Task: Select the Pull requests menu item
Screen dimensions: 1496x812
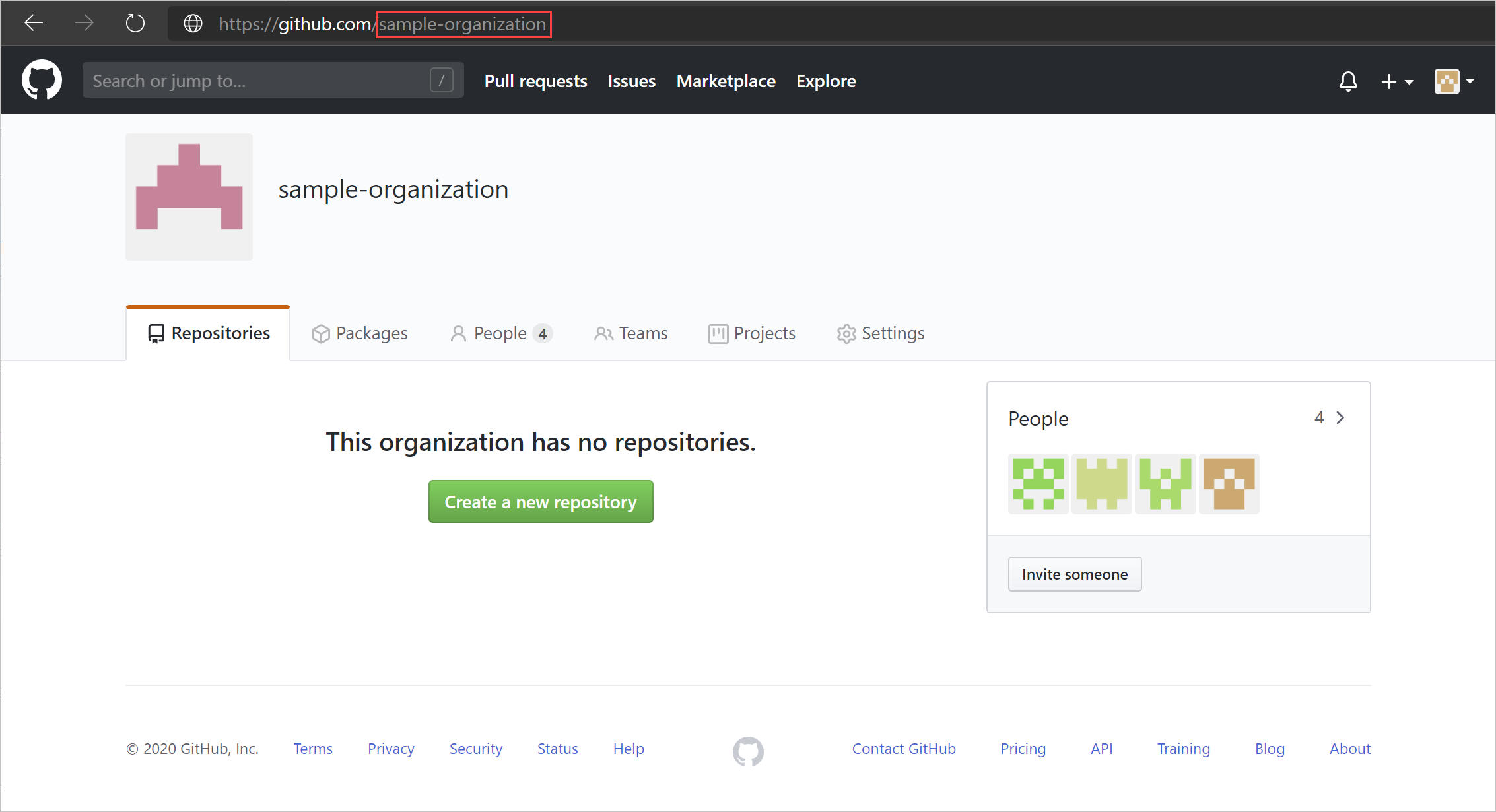Action: coord(537,80)
